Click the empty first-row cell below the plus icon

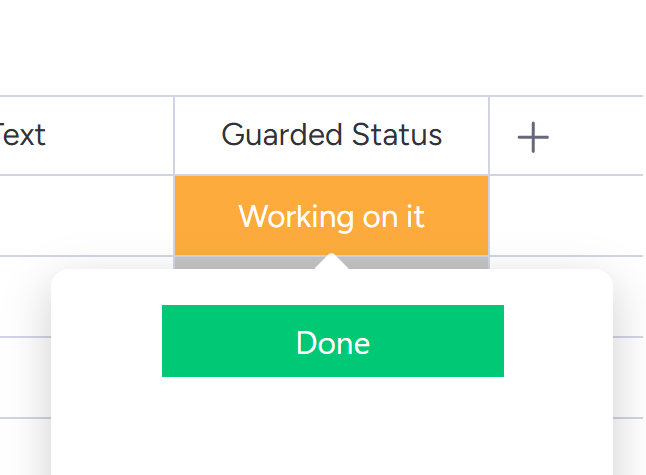pos(566,216)
